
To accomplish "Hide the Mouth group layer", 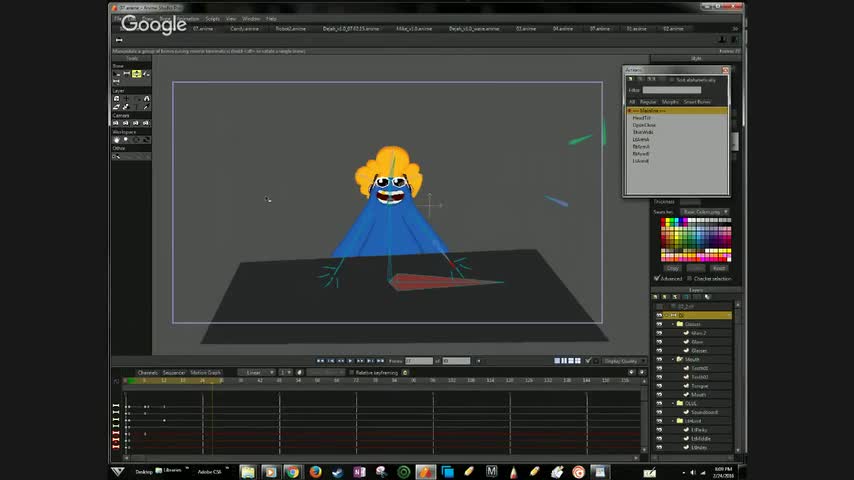I will tap(659, 360).
